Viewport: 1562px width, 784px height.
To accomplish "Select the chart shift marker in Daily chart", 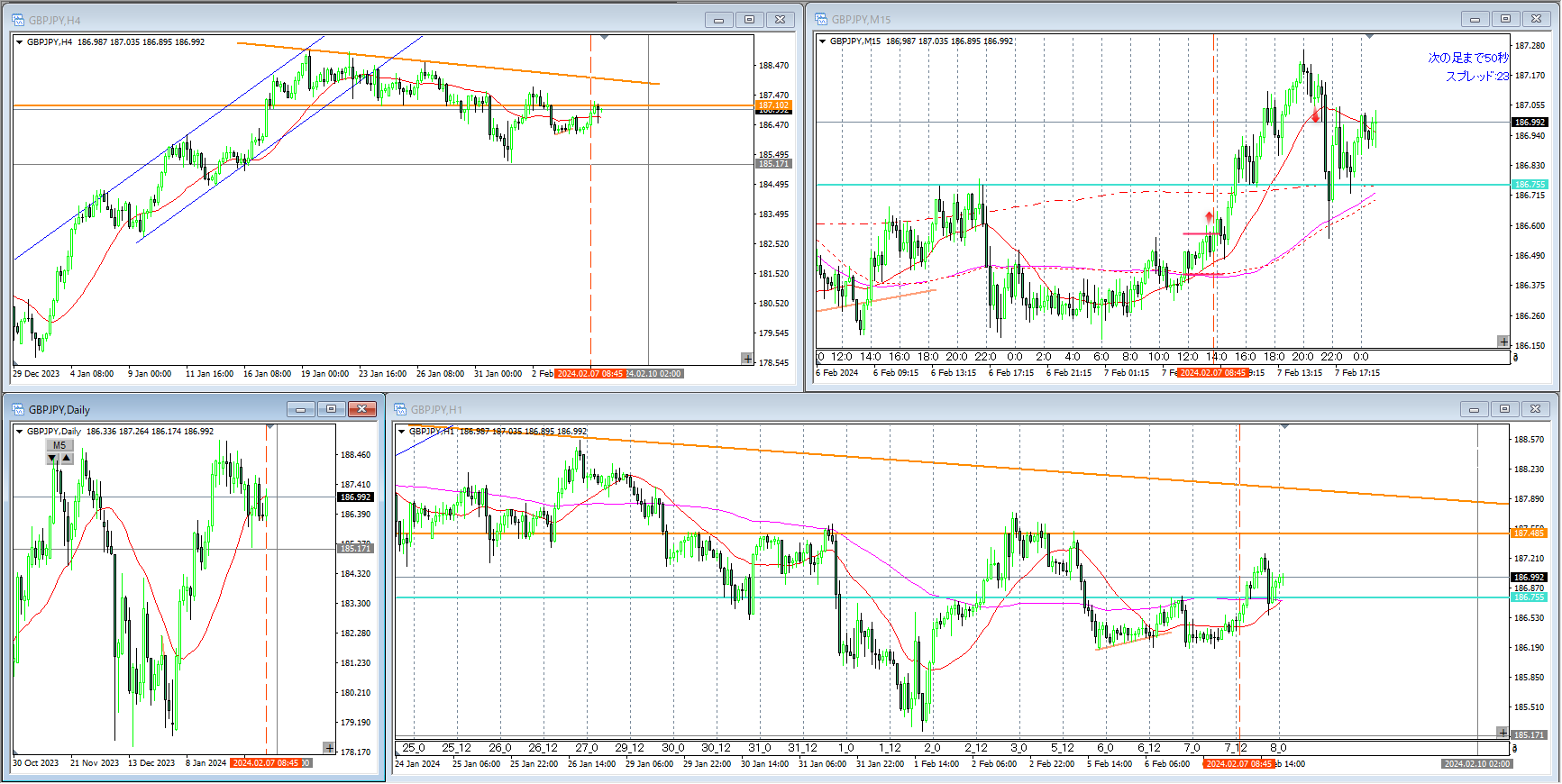I will [x=270, y=427].
